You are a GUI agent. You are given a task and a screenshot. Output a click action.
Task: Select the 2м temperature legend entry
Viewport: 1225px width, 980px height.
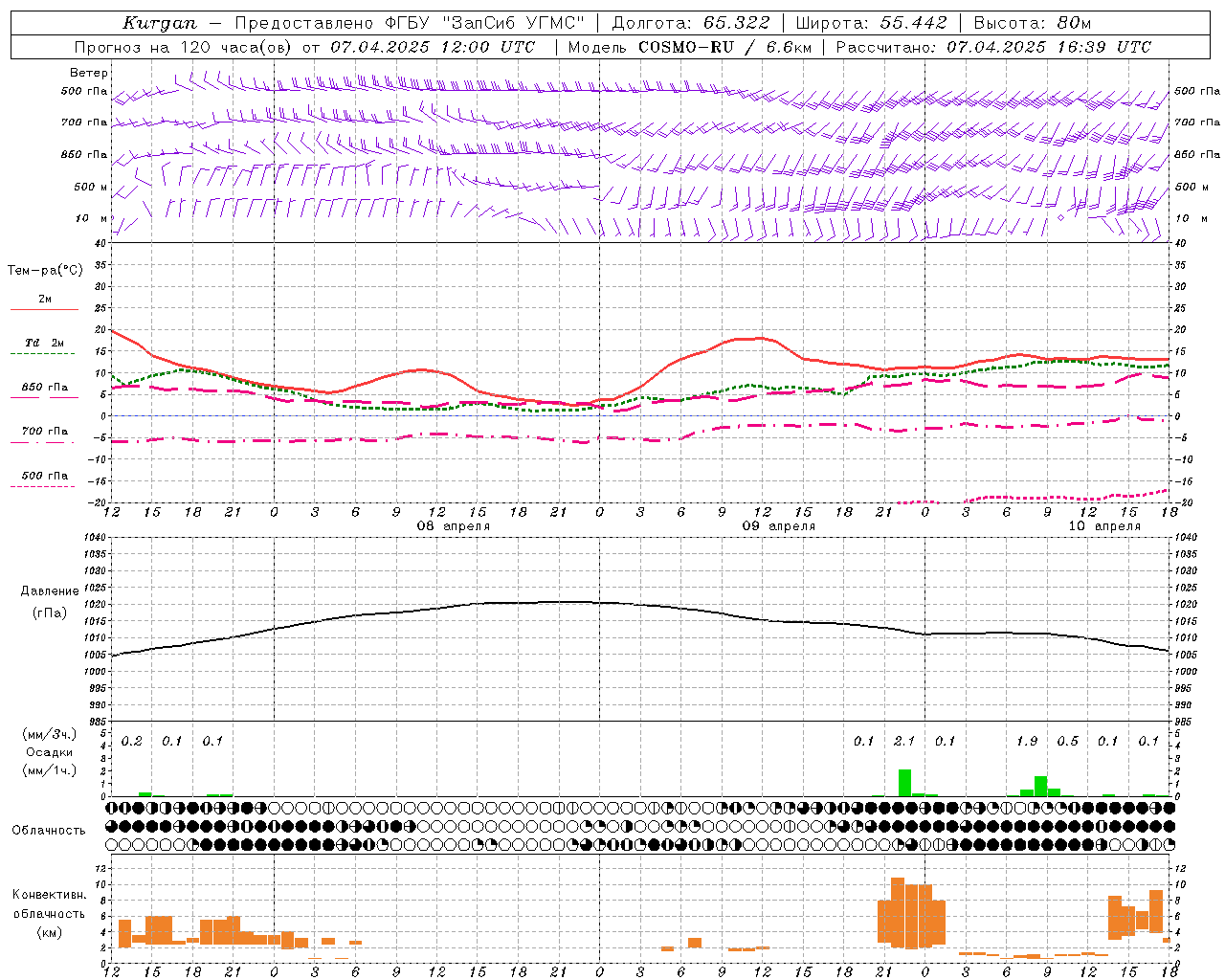pyautogui.click(x=45, y=300)
